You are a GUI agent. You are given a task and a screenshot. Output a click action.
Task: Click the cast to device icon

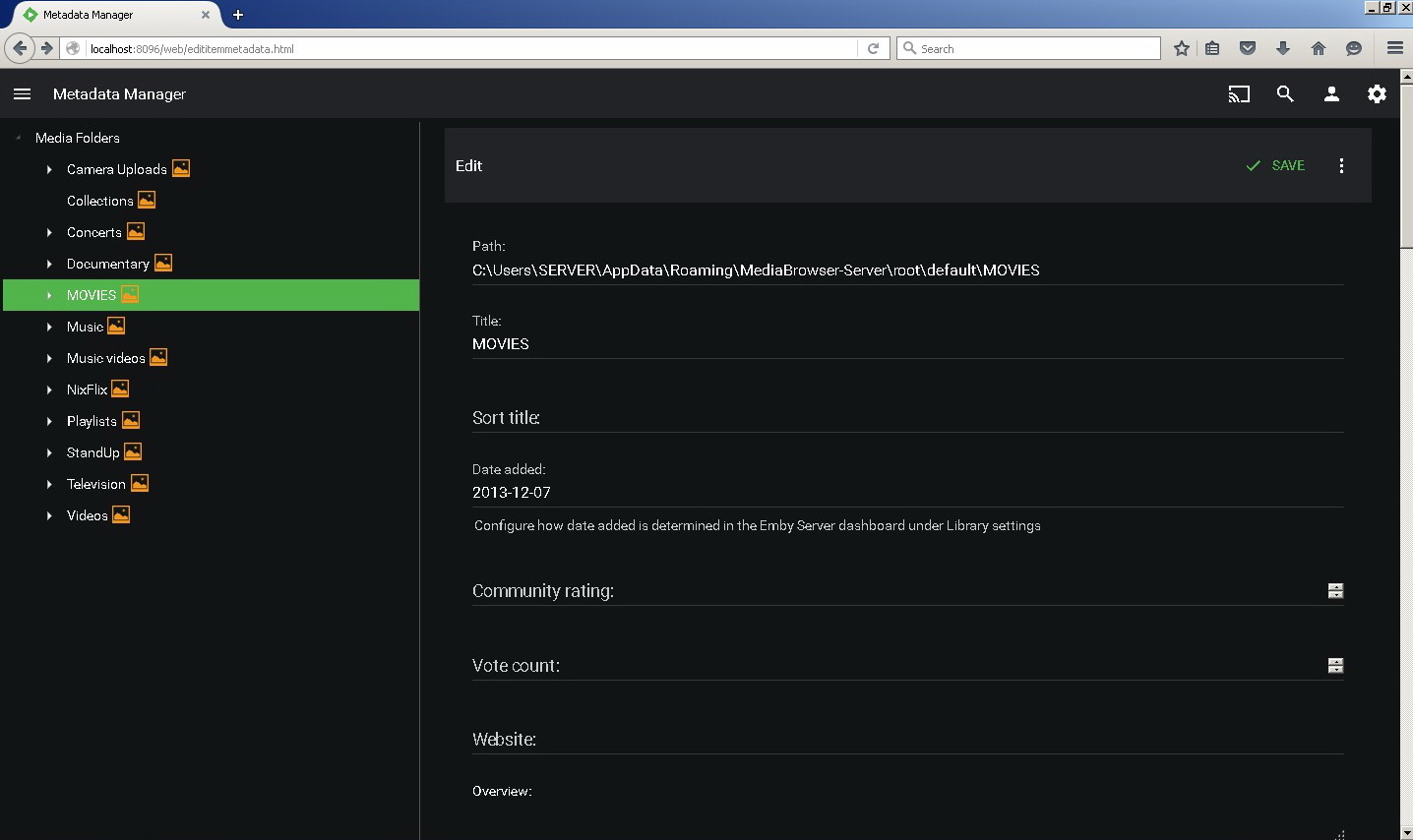pos(1239,94)
